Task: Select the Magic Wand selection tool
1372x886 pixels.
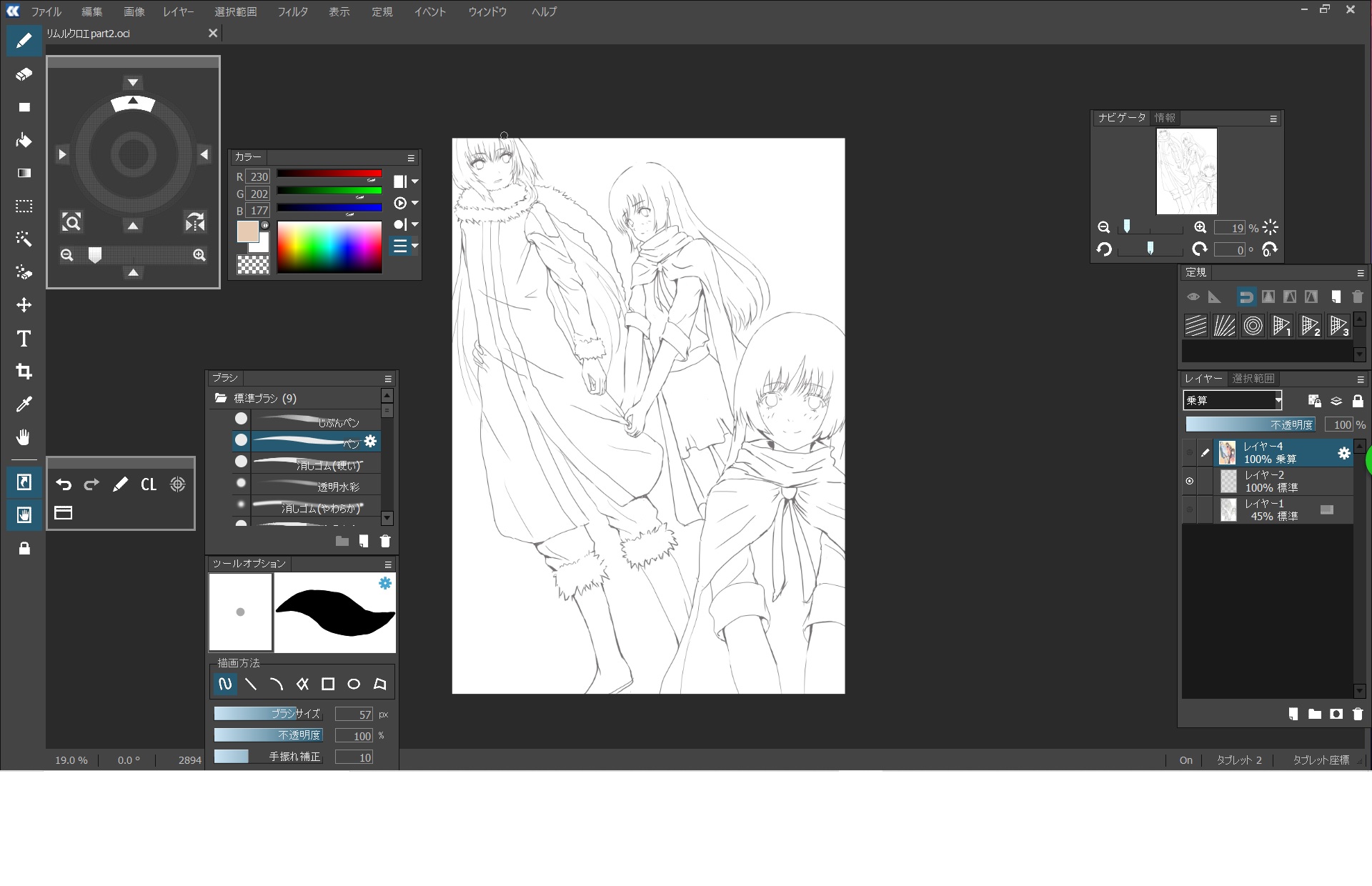Action: (x=24, y=239)
